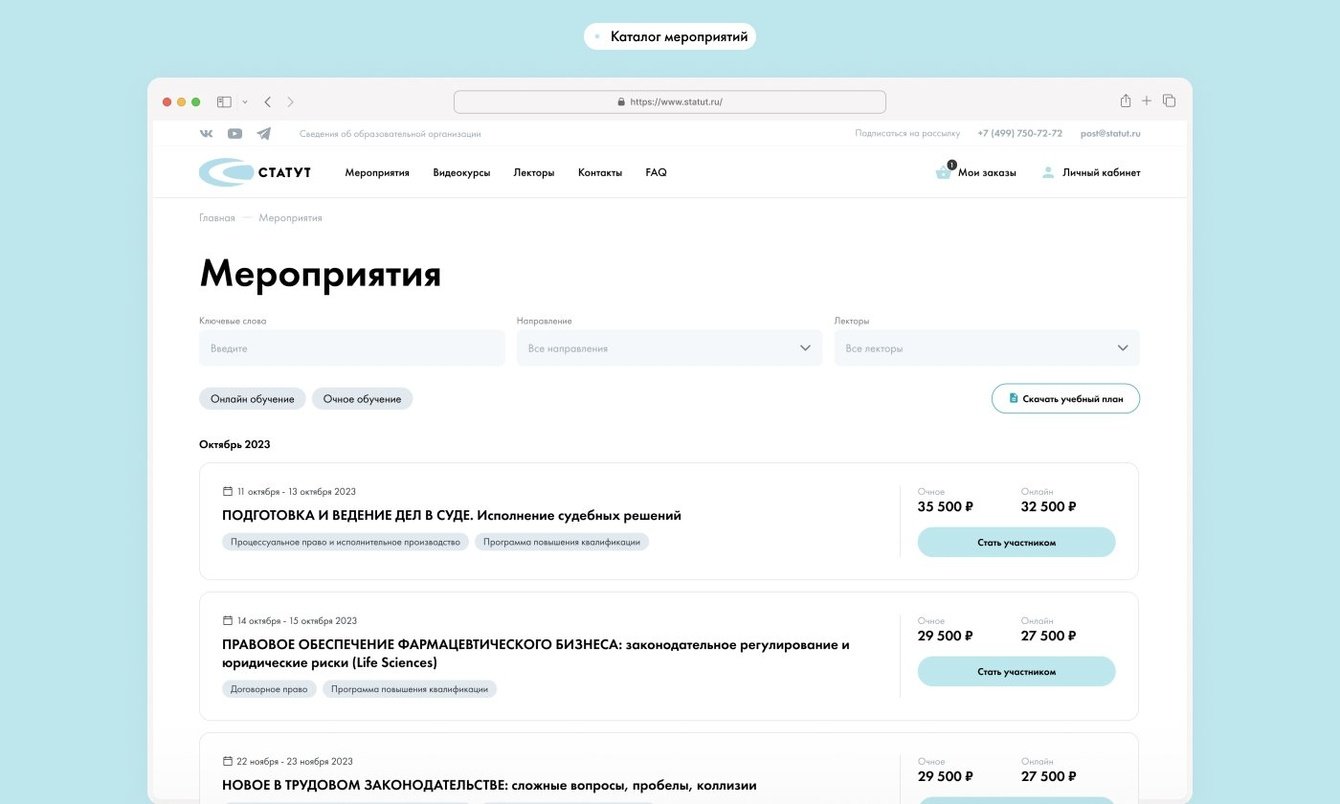Open the ПОДГОТОВКА И ВЕДЕНИЕ ДЕЛ В СУДЕ event

point(451,516)
